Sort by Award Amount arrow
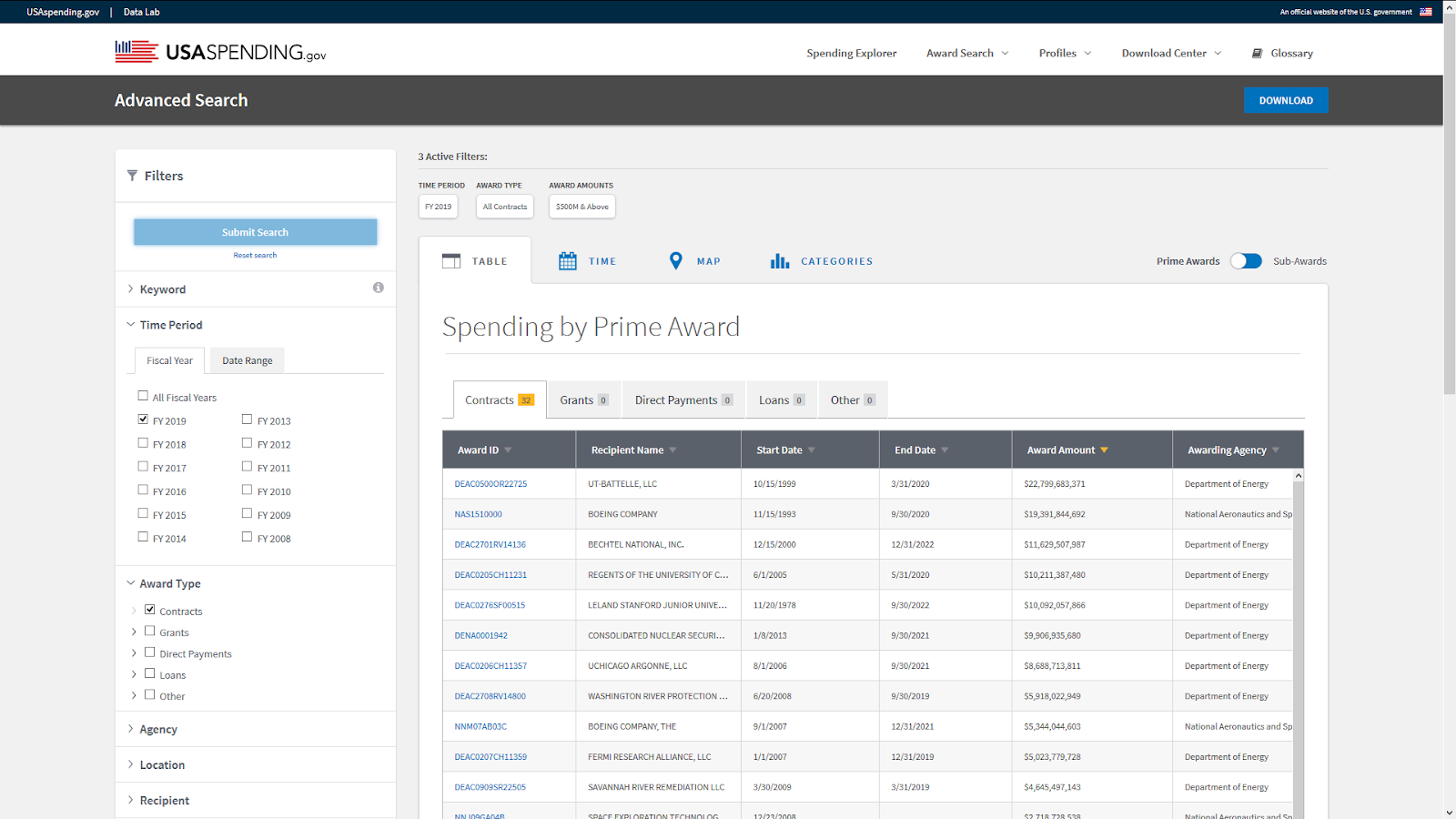Screen dimensions: 1456x819 point(1104,450)
